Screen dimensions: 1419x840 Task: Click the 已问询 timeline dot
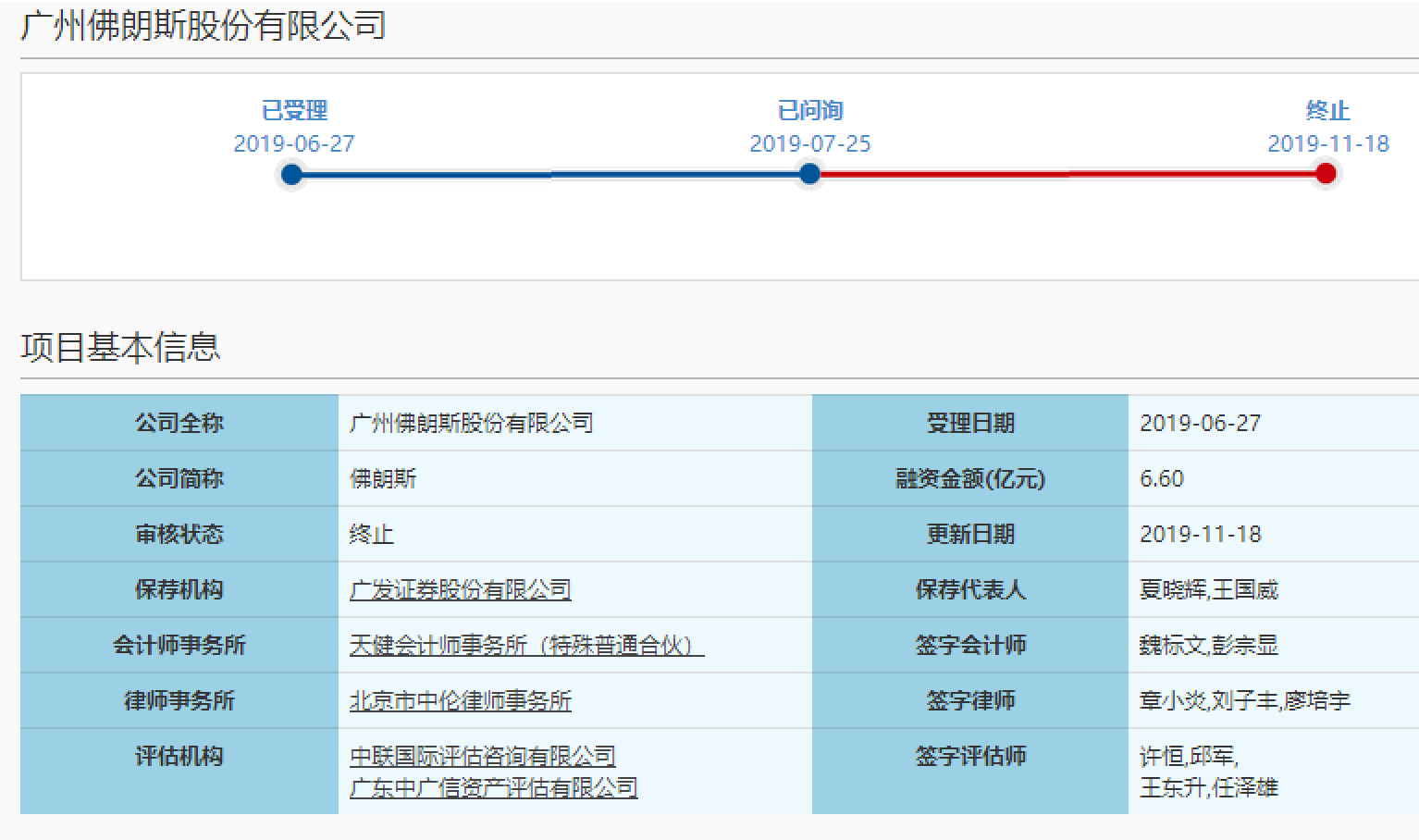pos(809,174)
